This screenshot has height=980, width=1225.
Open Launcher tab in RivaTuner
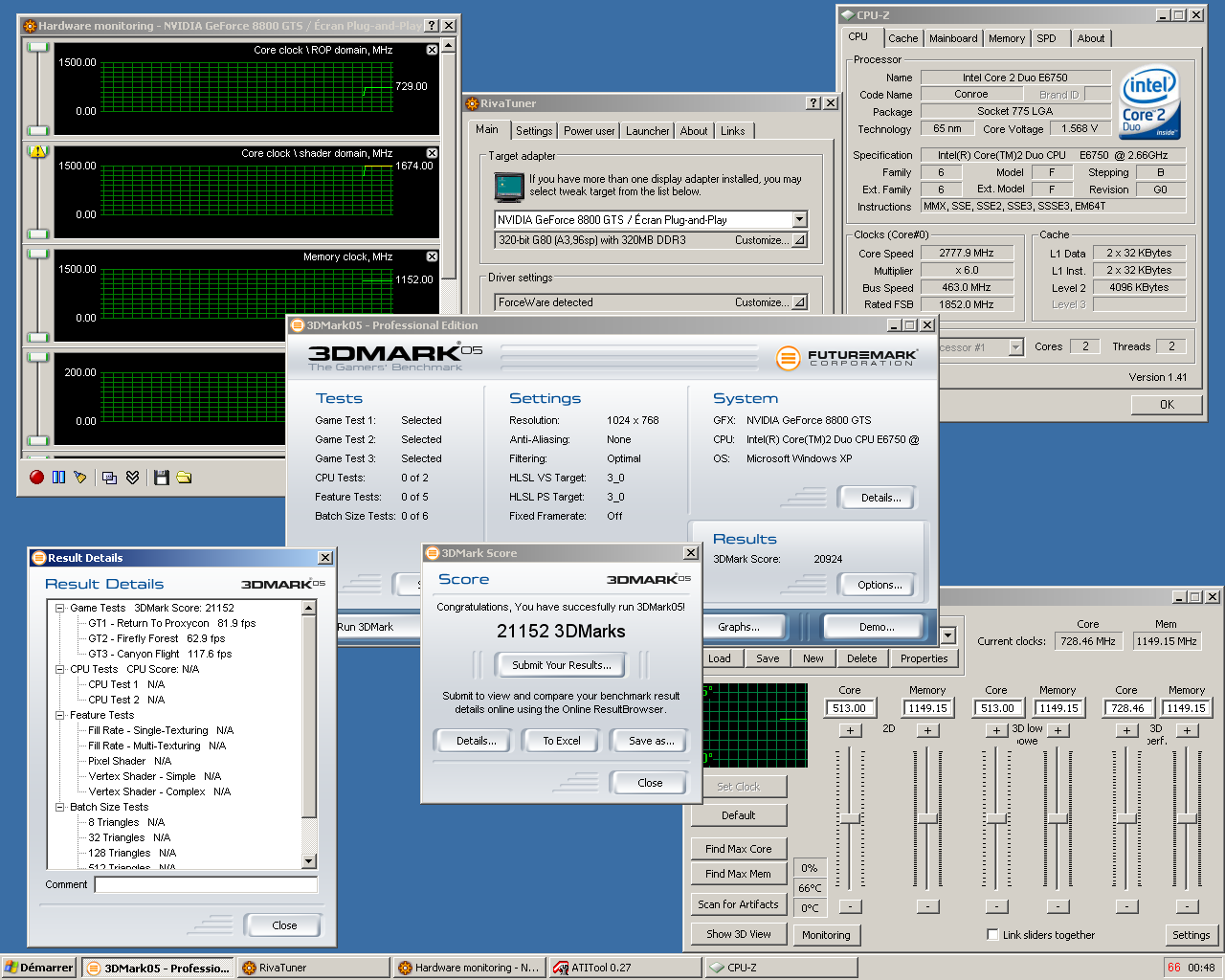[x=648, y=131]
